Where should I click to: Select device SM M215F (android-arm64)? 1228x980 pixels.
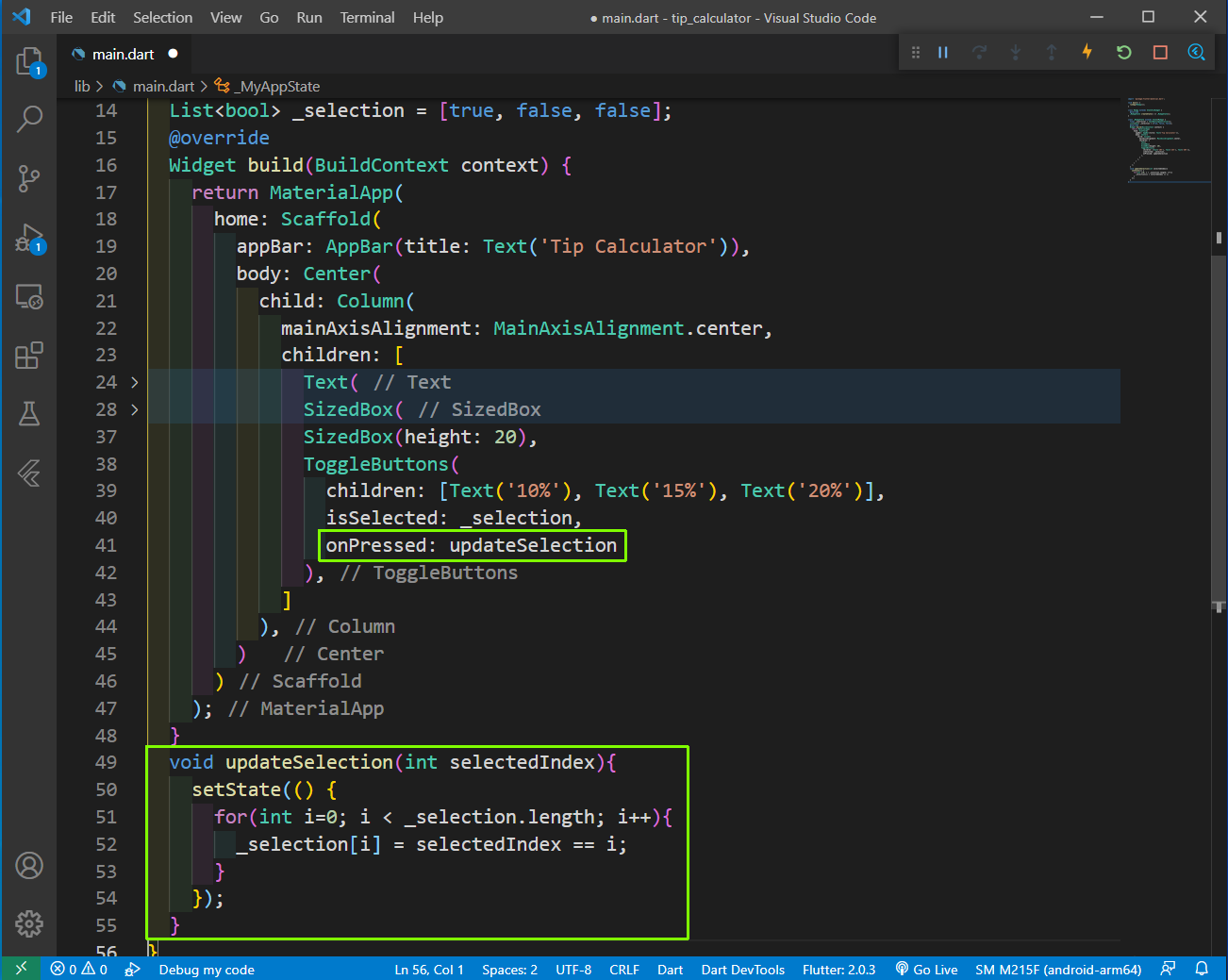1058,970
